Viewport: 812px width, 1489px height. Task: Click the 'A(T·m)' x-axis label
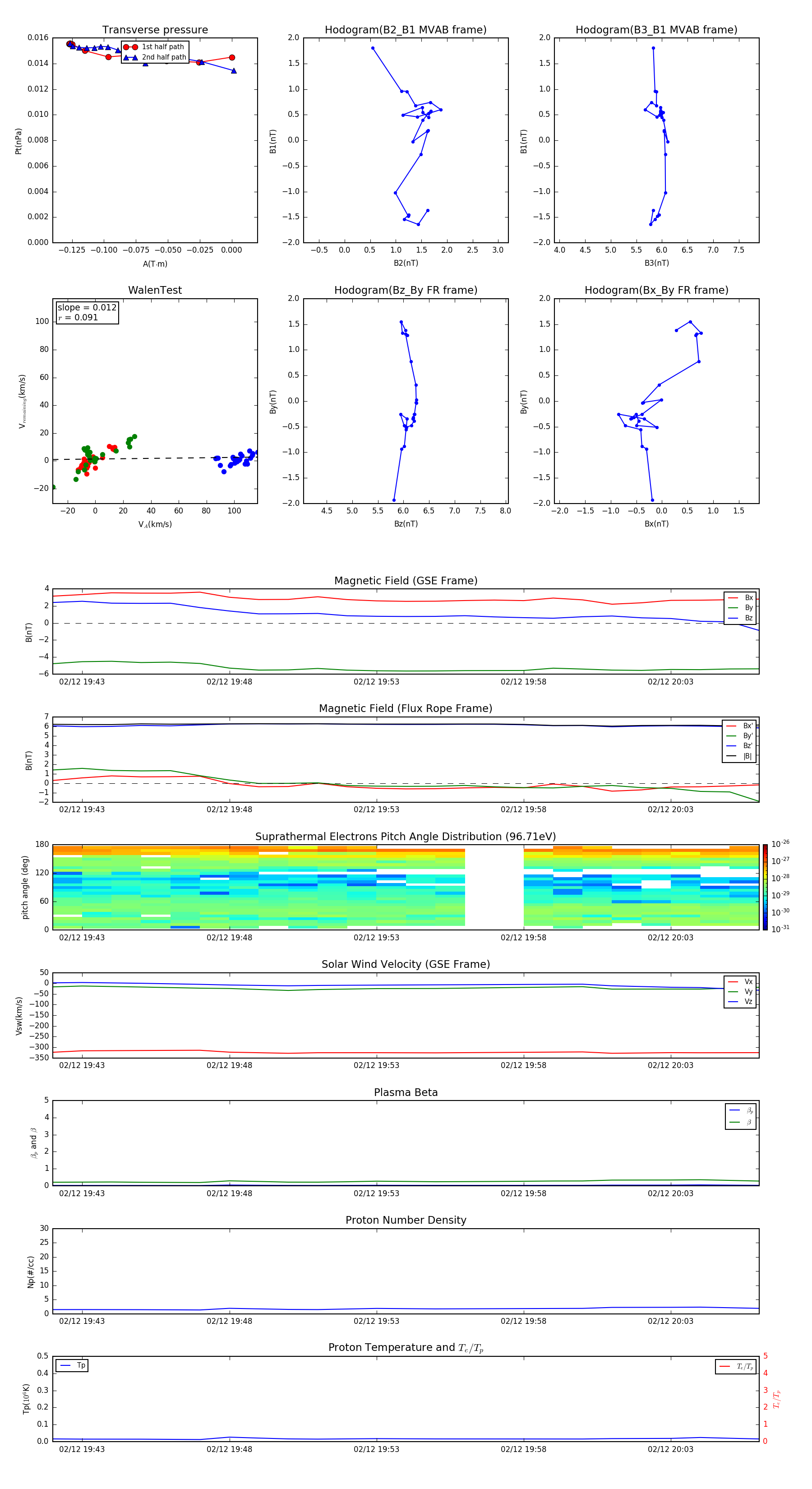(x=155, y=264)
